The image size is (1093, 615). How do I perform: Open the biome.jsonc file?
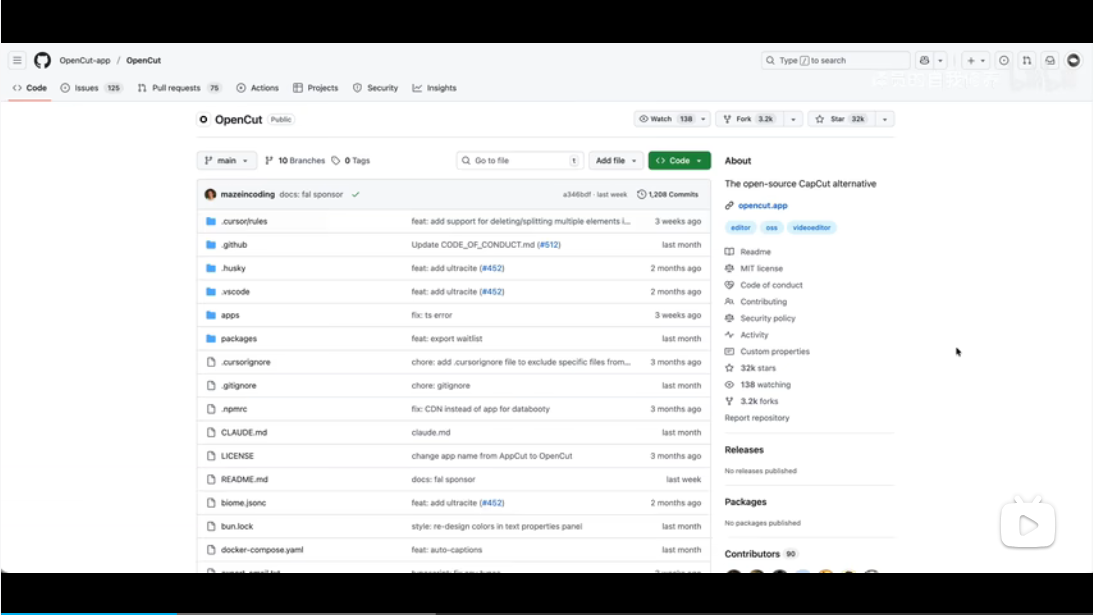243,503
